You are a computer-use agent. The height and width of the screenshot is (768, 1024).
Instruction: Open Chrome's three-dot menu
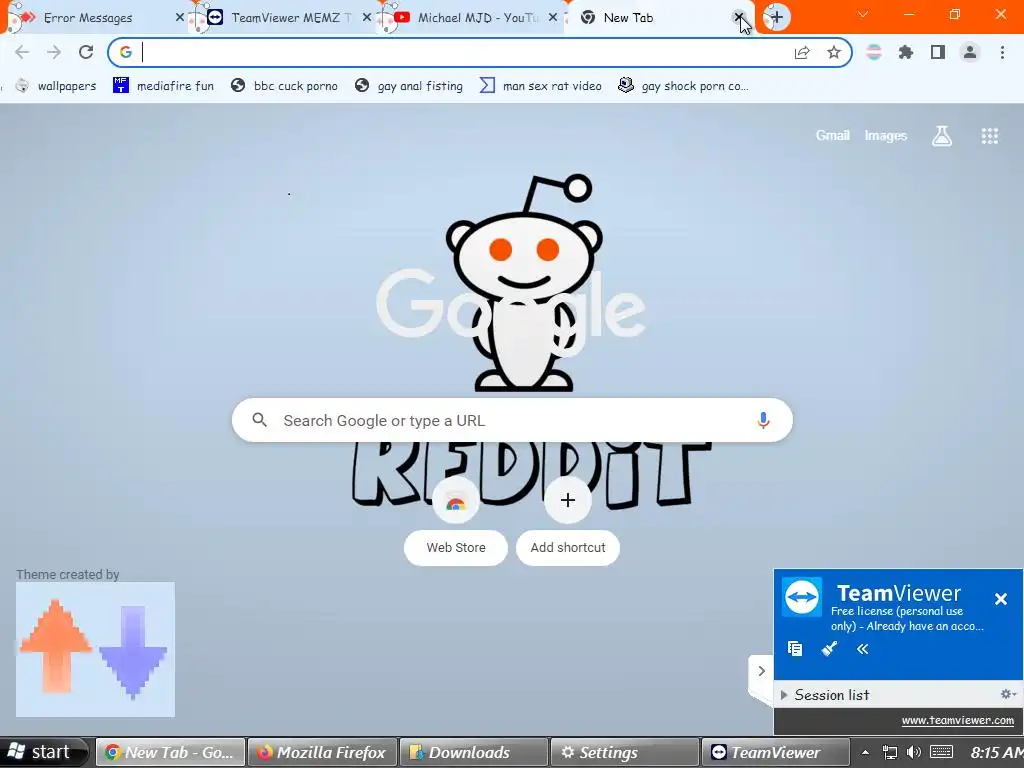[x=1002, y=52]
